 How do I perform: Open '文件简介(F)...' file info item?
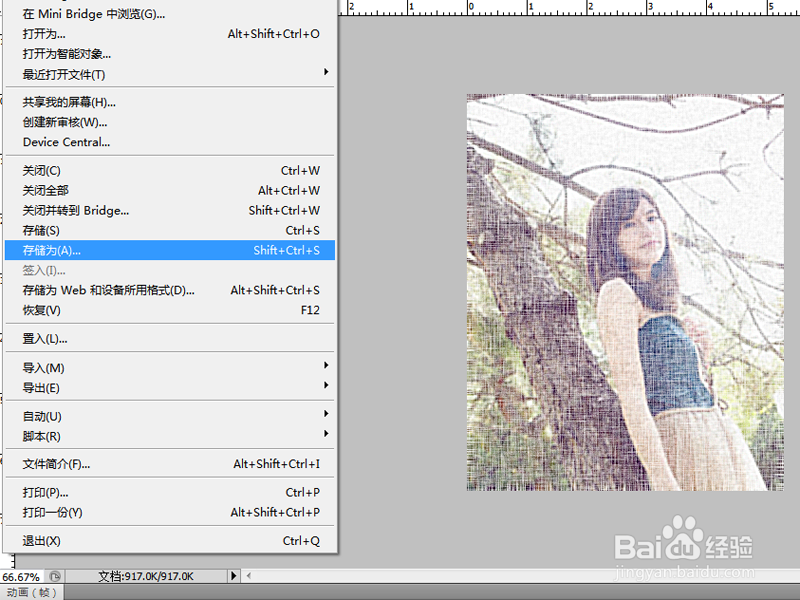(169, 464)
